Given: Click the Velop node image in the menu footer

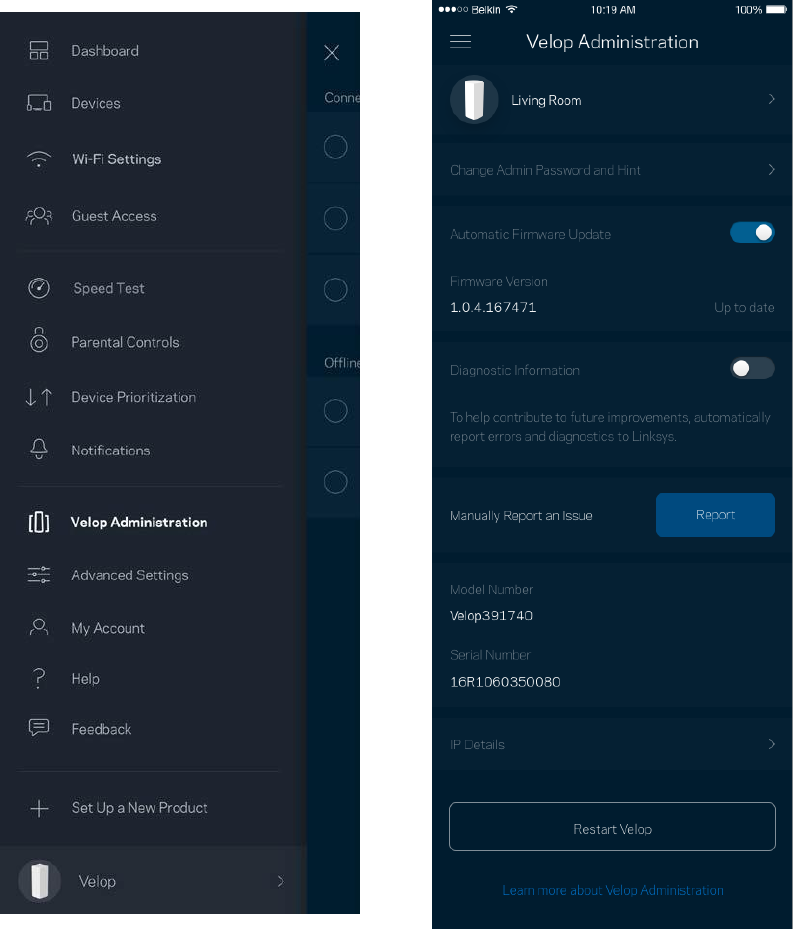Looking at the screenshot, I should coord(40,881).
